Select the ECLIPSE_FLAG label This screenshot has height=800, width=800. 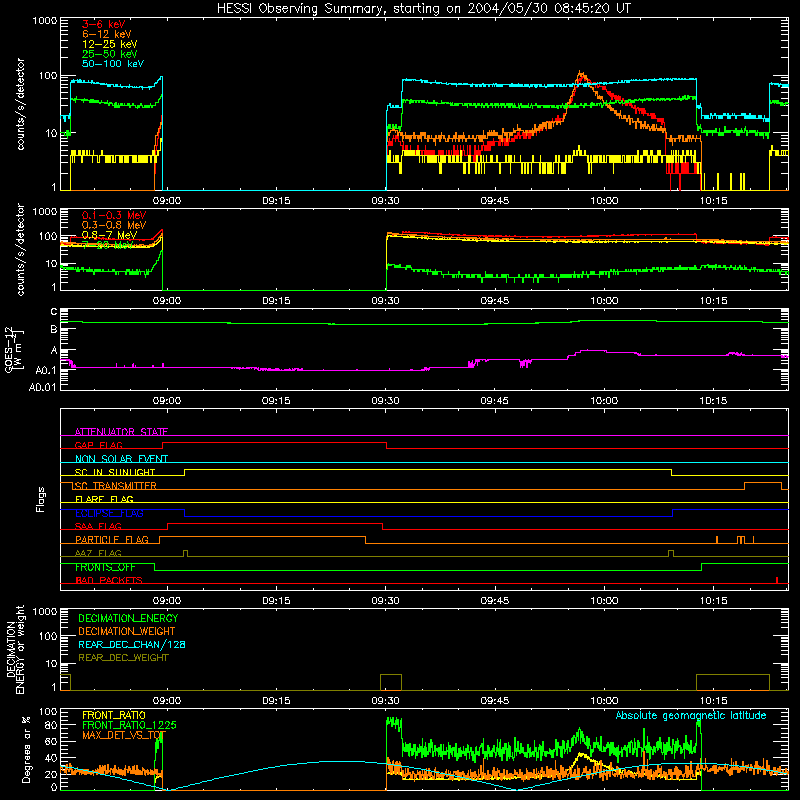[109, 513]
